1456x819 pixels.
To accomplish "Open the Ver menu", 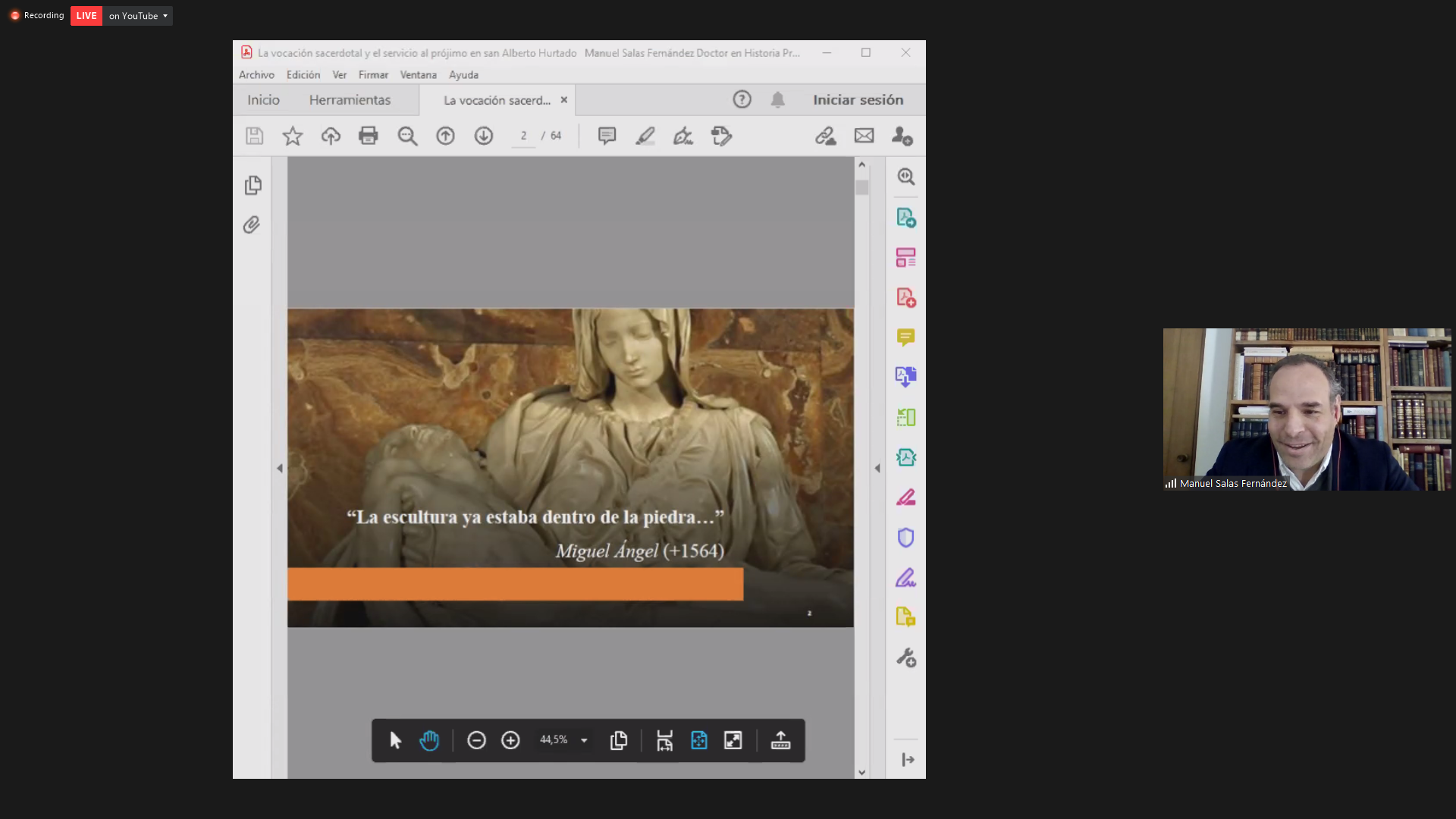I will coord(340,75).
